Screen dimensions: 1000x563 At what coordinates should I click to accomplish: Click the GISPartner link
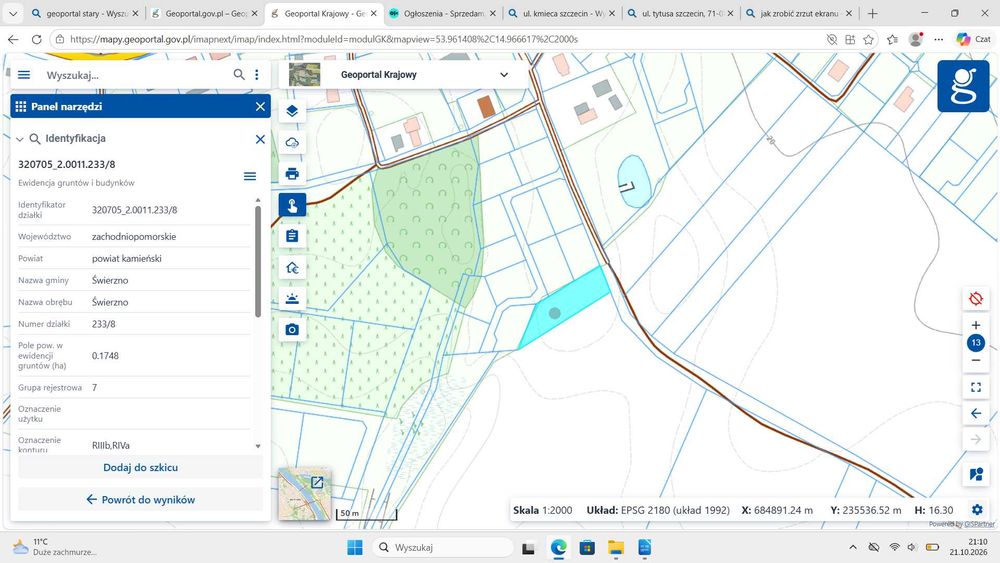pyautogui.click(x=979, y=524)
